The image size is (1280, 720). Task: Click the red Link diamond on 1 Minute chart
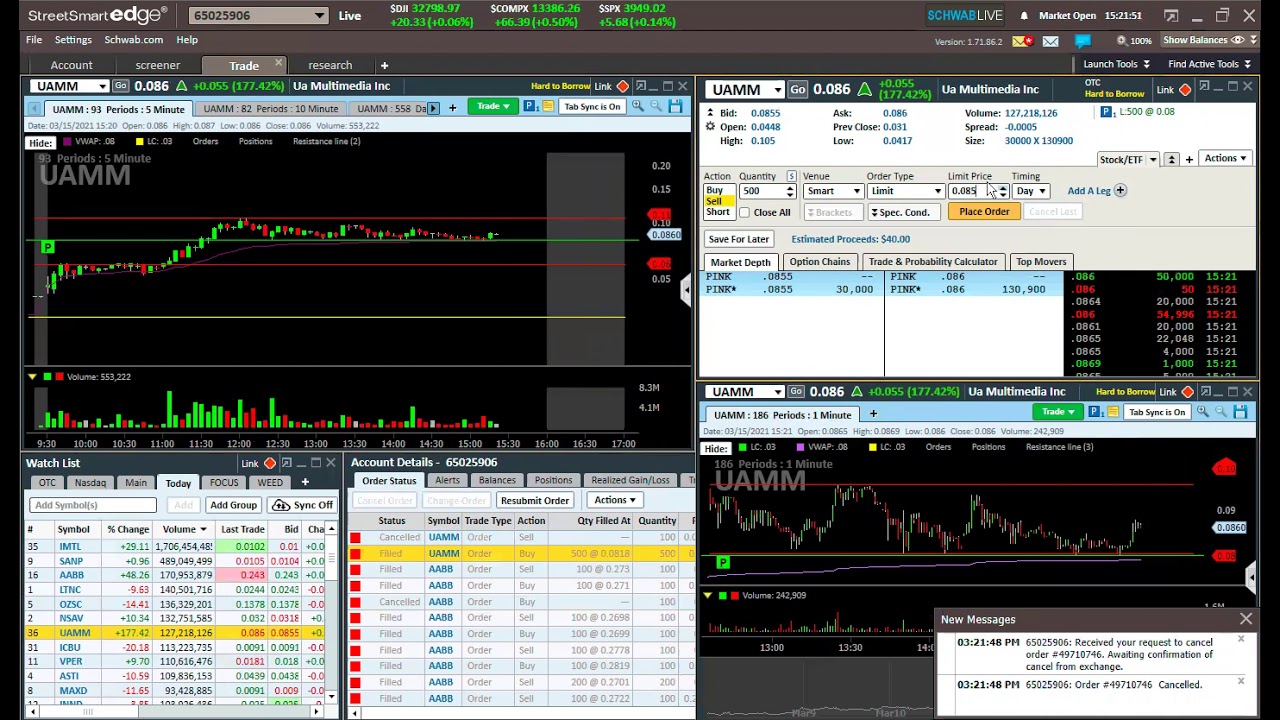click(1187, 392)
